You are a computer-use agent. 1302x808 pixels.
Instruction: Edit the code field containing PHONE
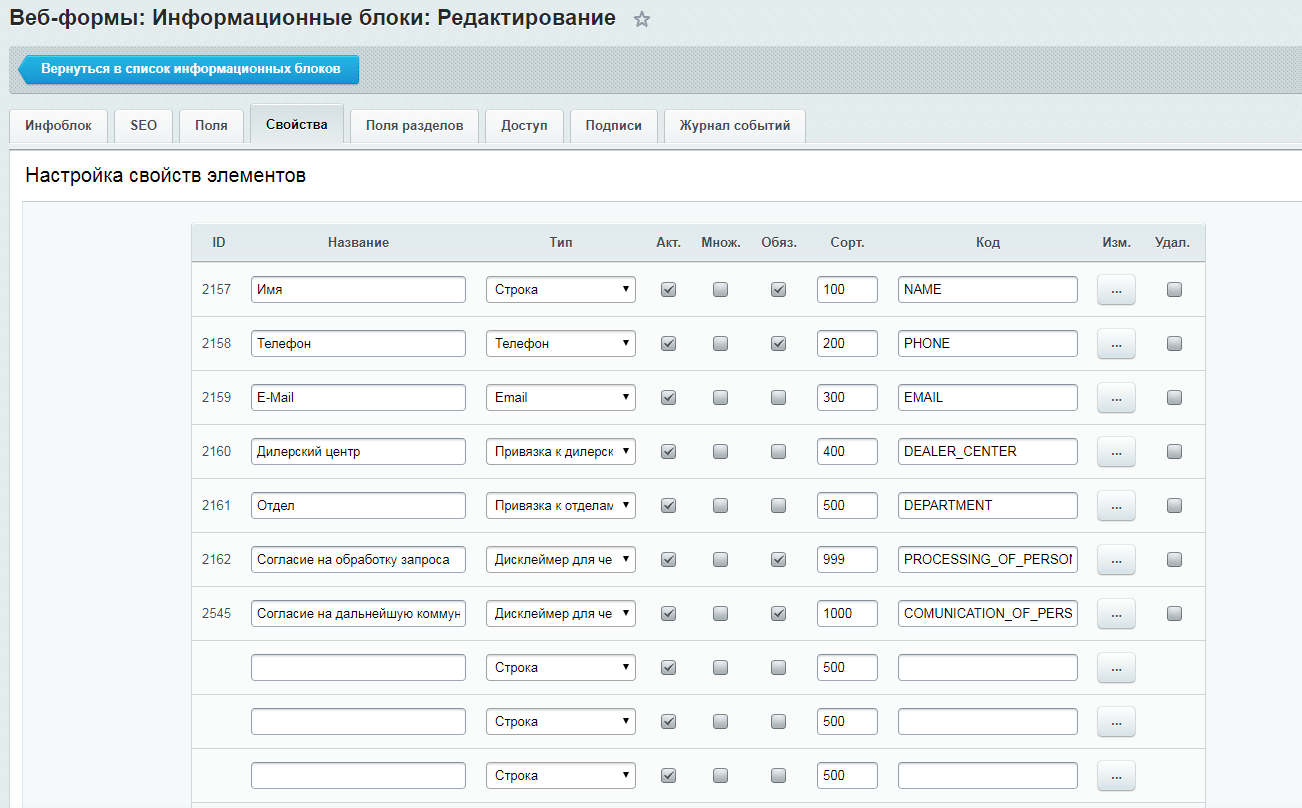click(x=988, y=343)
